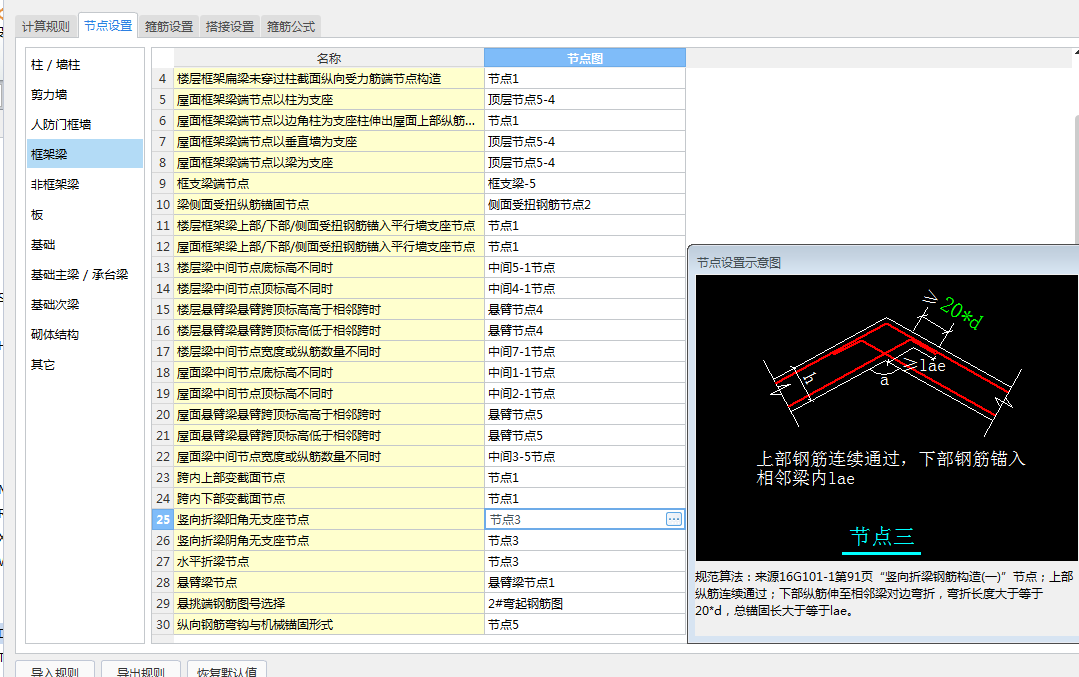Click the 导出规则 button
Image resolution: width=1079 pixels, height=677 pixels.
tap(141, 669)
